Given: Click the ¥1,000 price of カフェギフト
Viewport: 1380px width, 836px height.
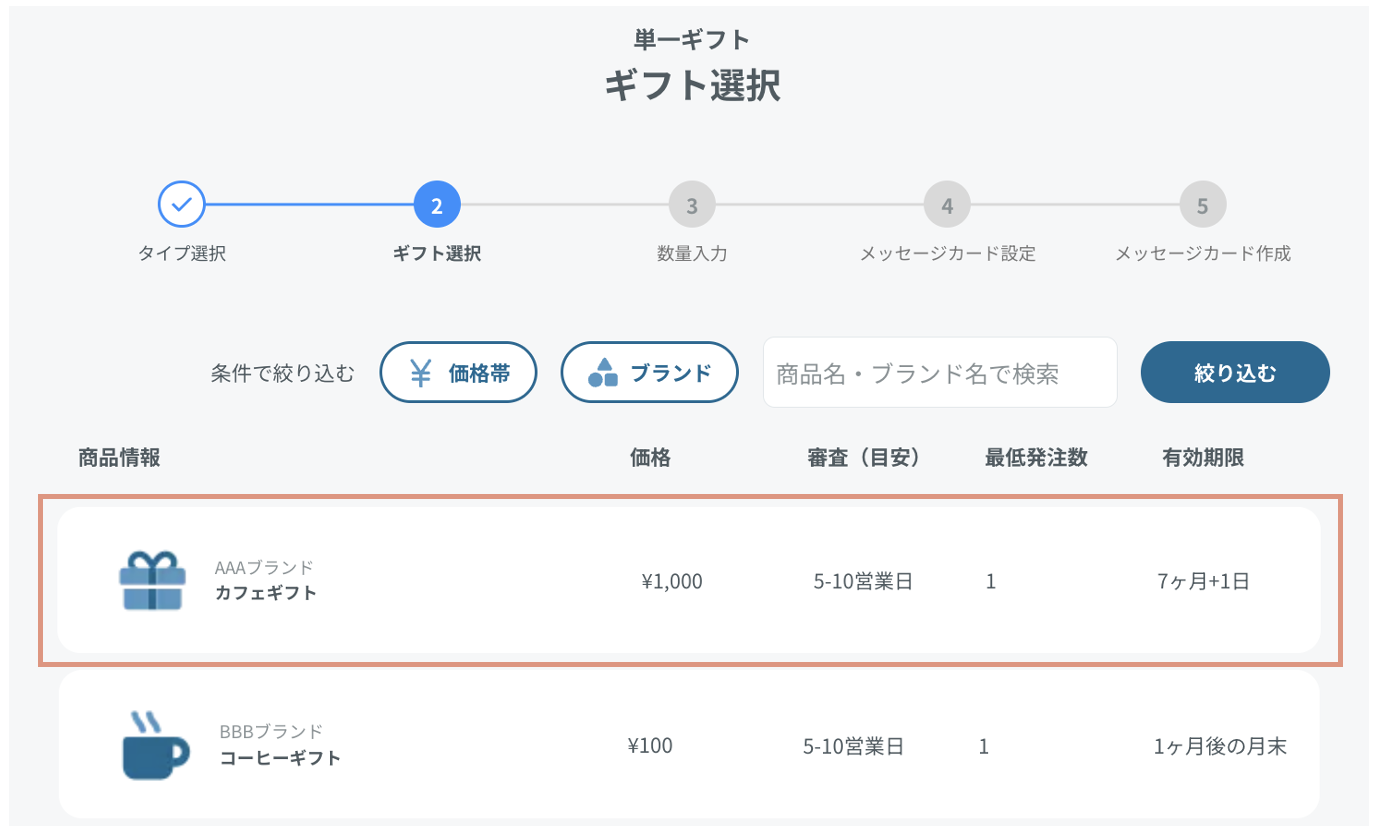Looking at the screenshot, I should click(672, 581).
